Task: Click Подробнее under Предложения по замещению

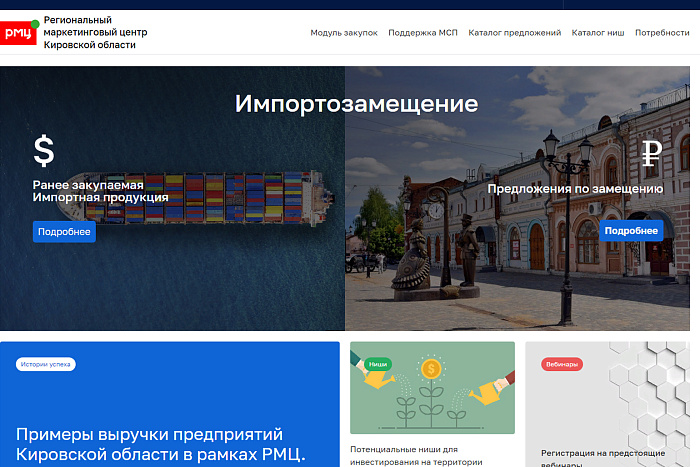Action: tap(631, 231)
